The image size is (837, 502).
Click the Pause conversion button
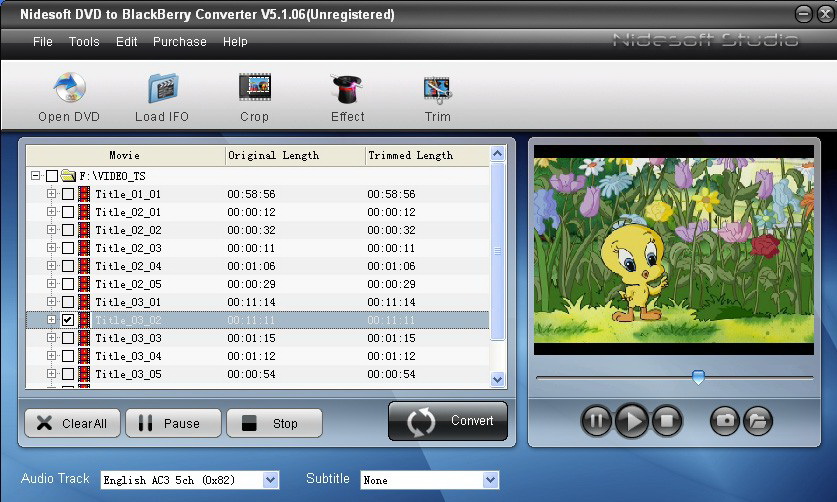(x=173, y=423)
